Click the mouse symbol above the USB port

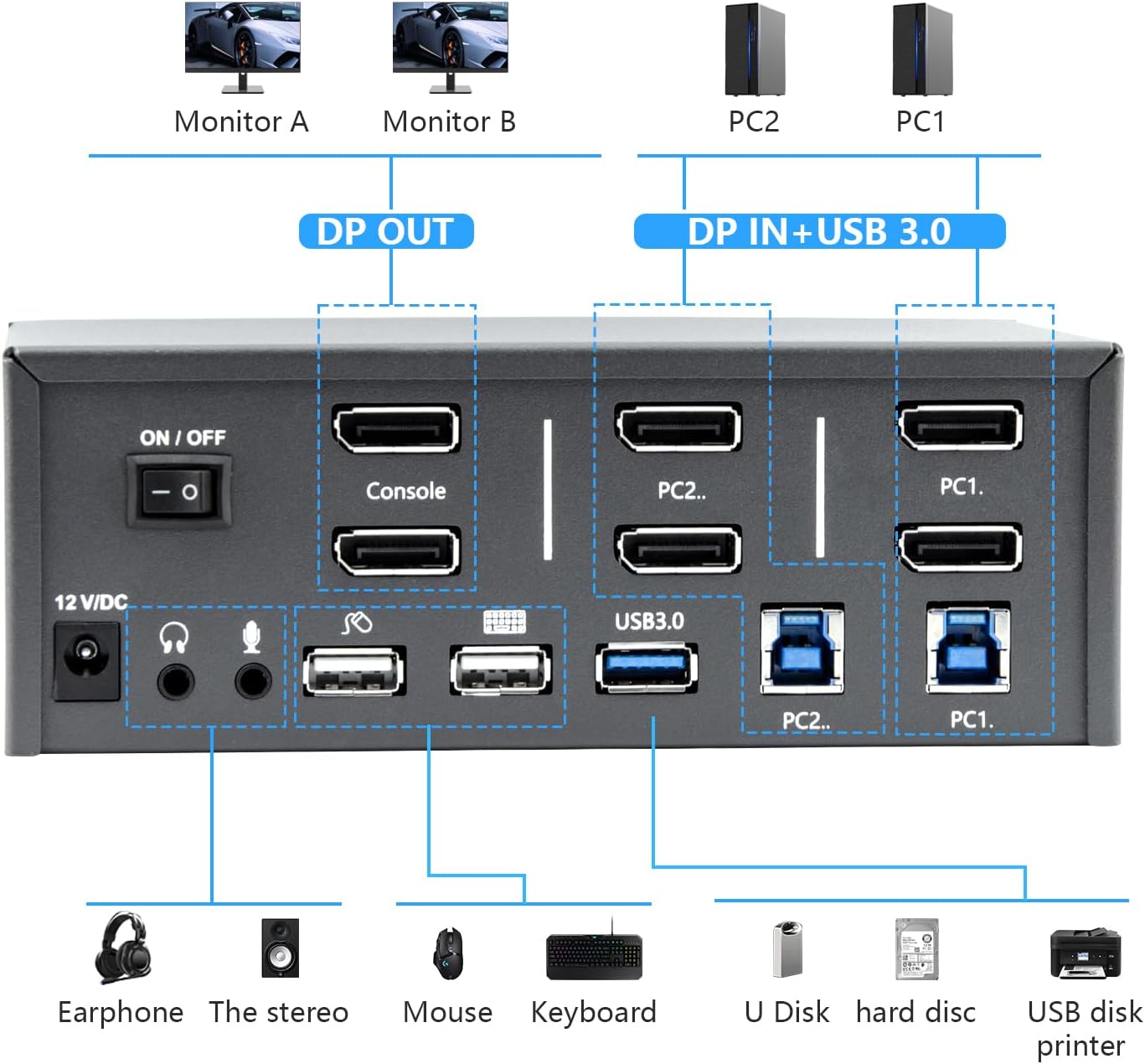point(357,622)
